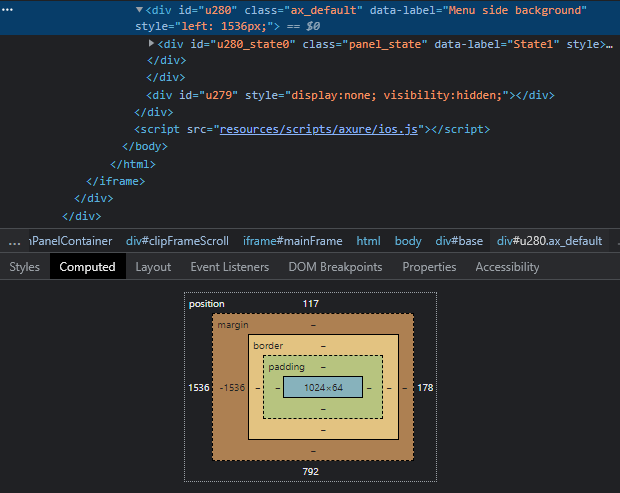Image resolution: width=620 pixels, height=493 pixels.
Task: Select body in breadcrumb trail
Action: pyautogui.click(x=408, y=241)
